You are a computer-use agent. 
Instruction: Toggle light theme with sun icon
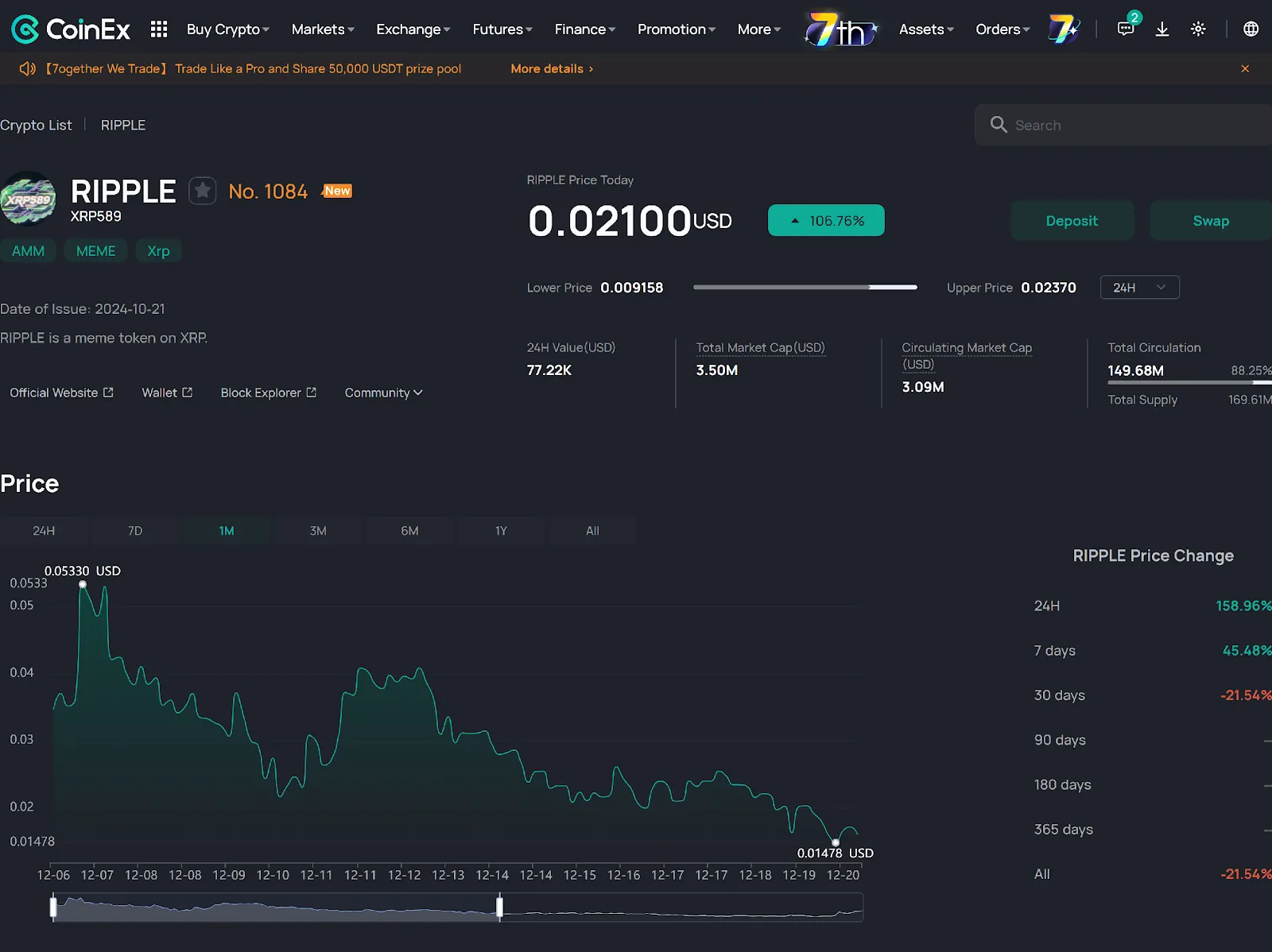[1198, 29]
